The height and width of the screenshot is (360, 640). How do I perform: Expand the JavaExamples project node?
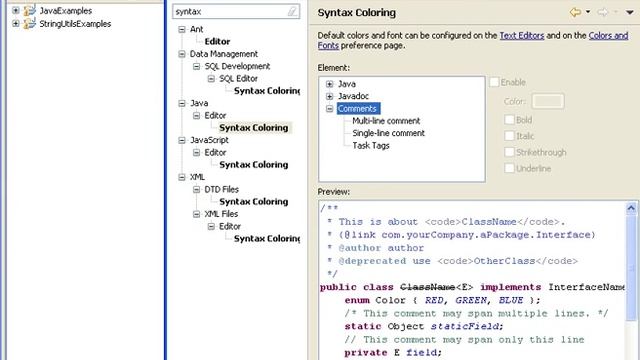[x=16, y=11]
